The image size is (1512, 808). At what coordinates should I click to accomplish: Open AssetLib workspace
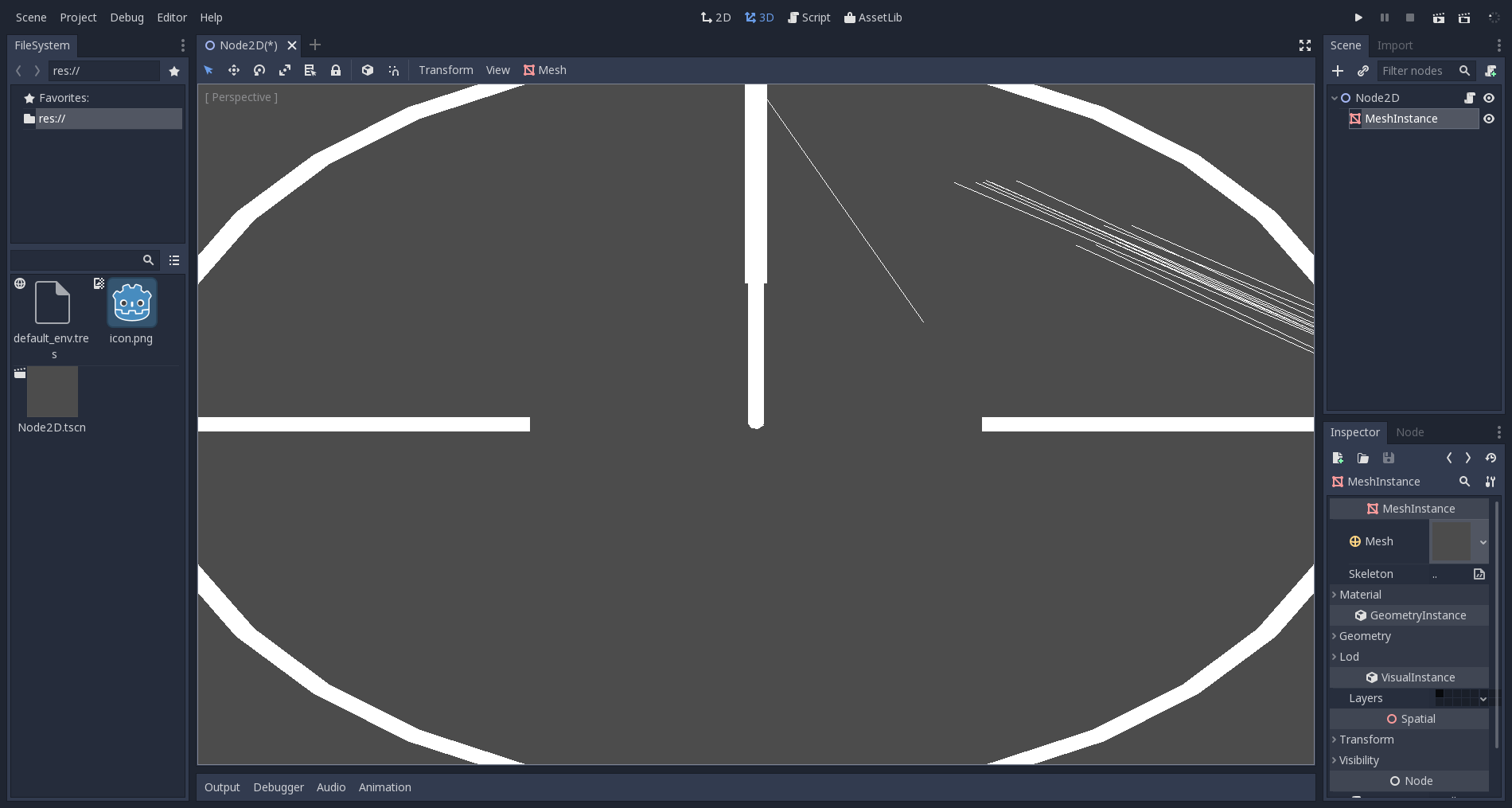873,18
